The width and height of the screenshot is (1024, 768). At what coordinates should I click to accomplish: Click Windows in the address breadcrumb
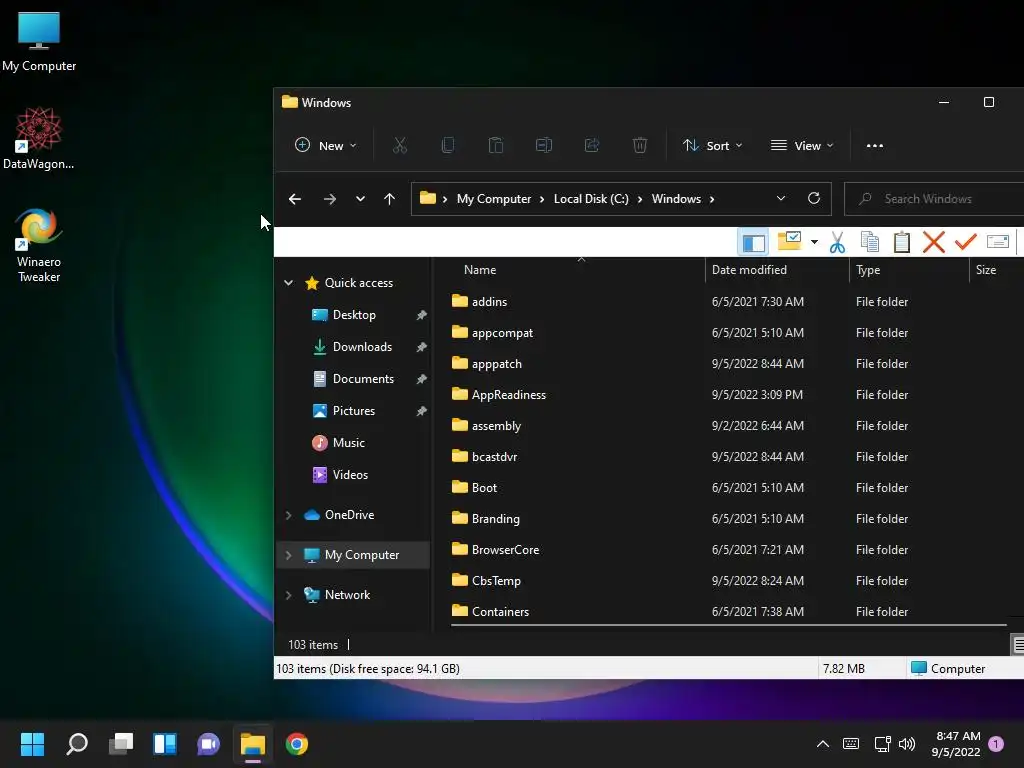click(x=676, y=199)
